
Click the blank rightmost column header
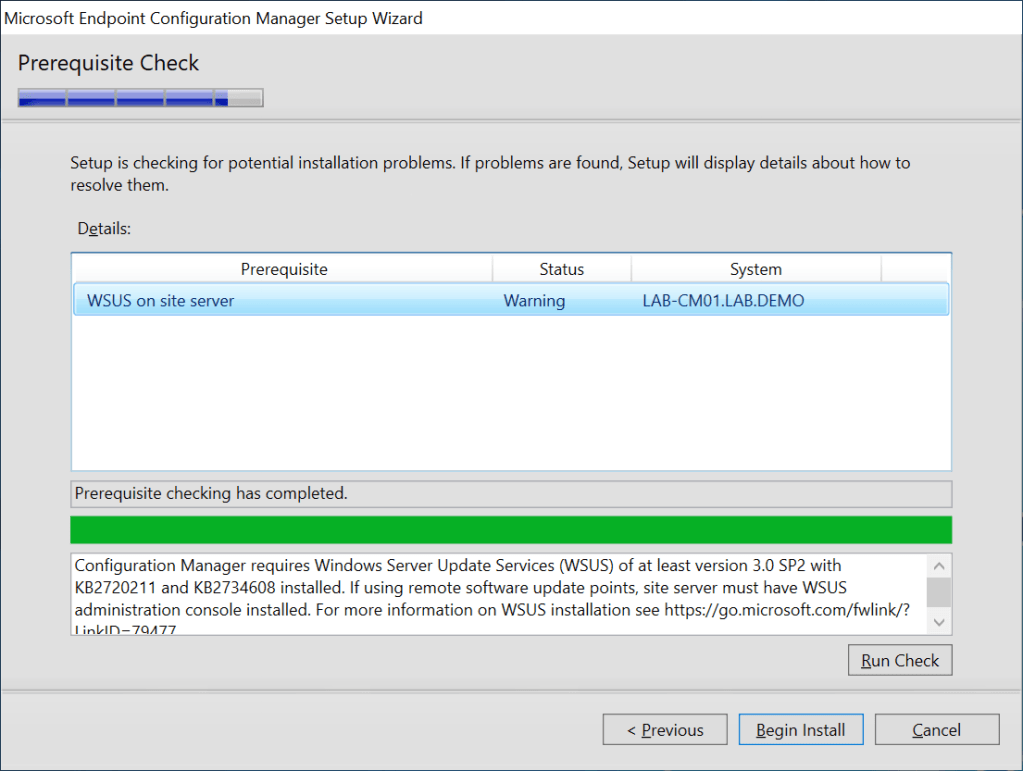pyautogui.click(x=915, y=269)
